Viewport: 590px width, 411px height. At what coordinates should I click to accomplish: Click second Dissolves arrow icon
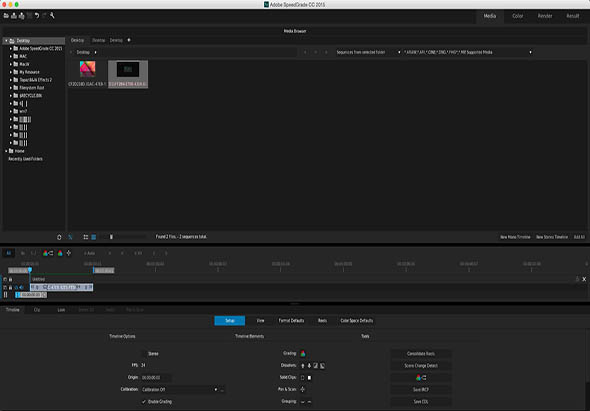coord(309,365)
